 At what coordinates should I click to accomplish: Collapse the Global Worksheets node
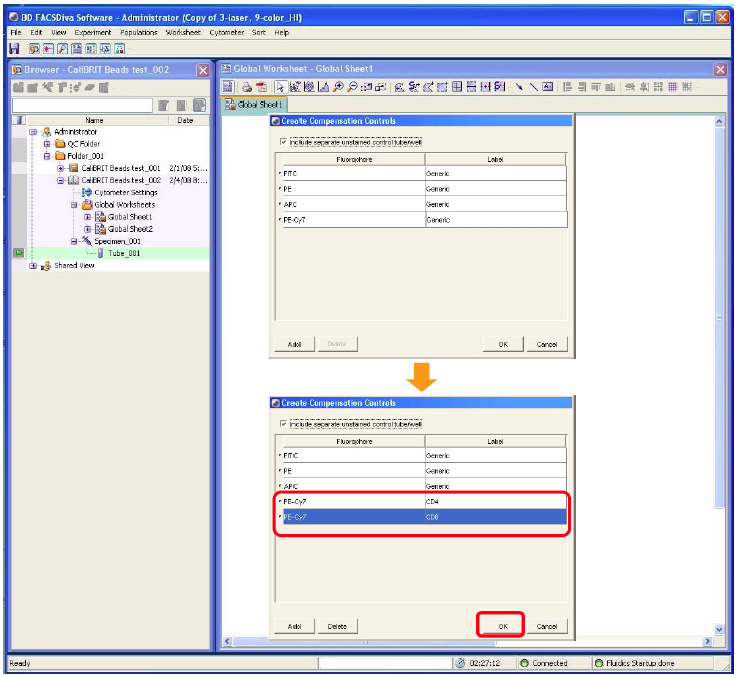(74, 205)
